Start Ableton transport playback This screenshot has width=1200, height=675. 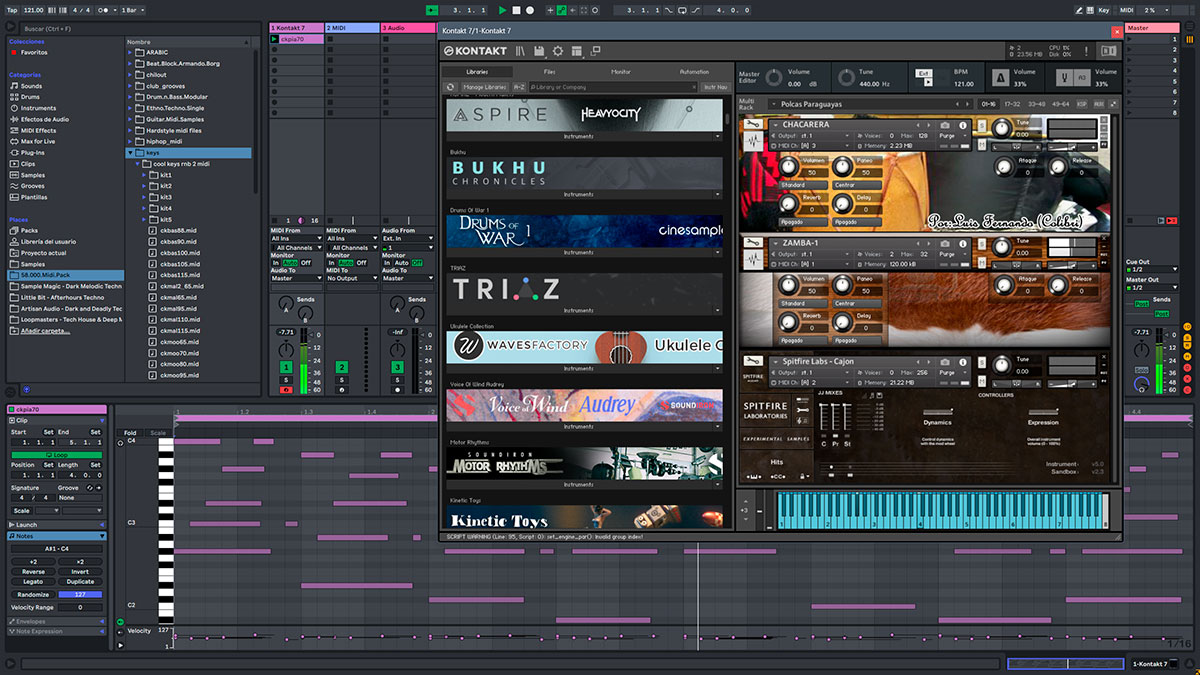[503, 9]
